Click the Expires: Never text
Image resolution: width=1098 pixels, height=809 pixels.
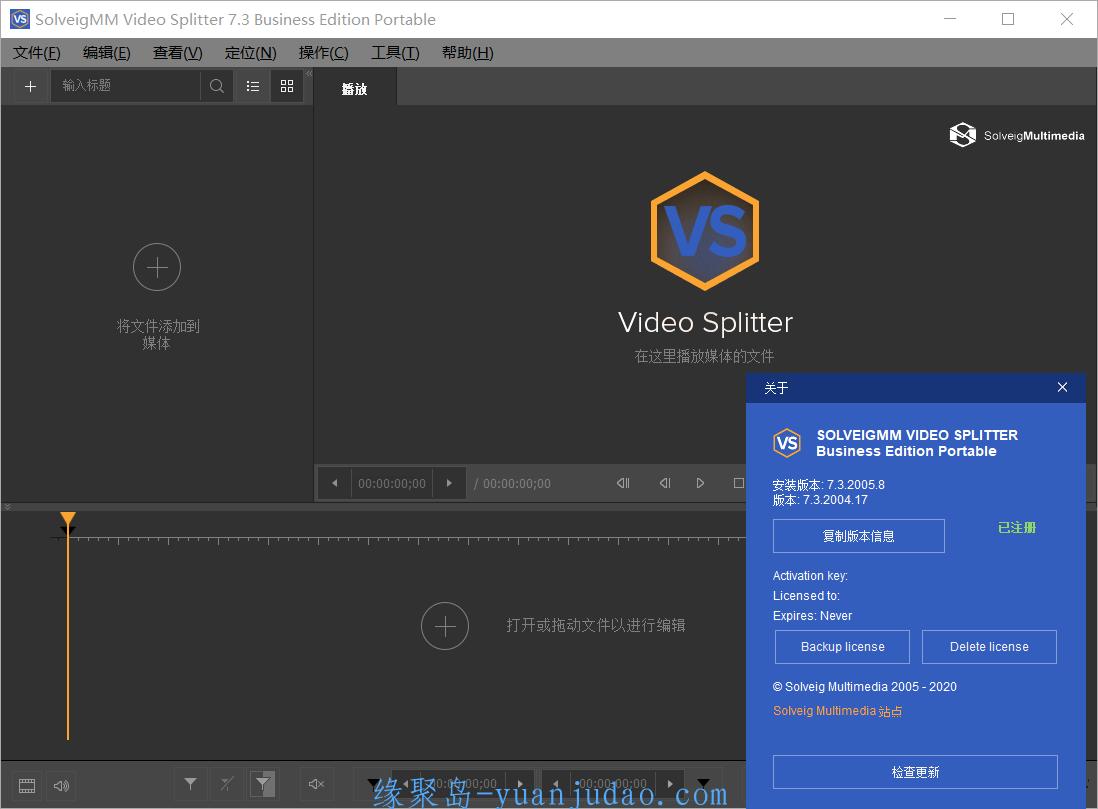coord(812,616)
